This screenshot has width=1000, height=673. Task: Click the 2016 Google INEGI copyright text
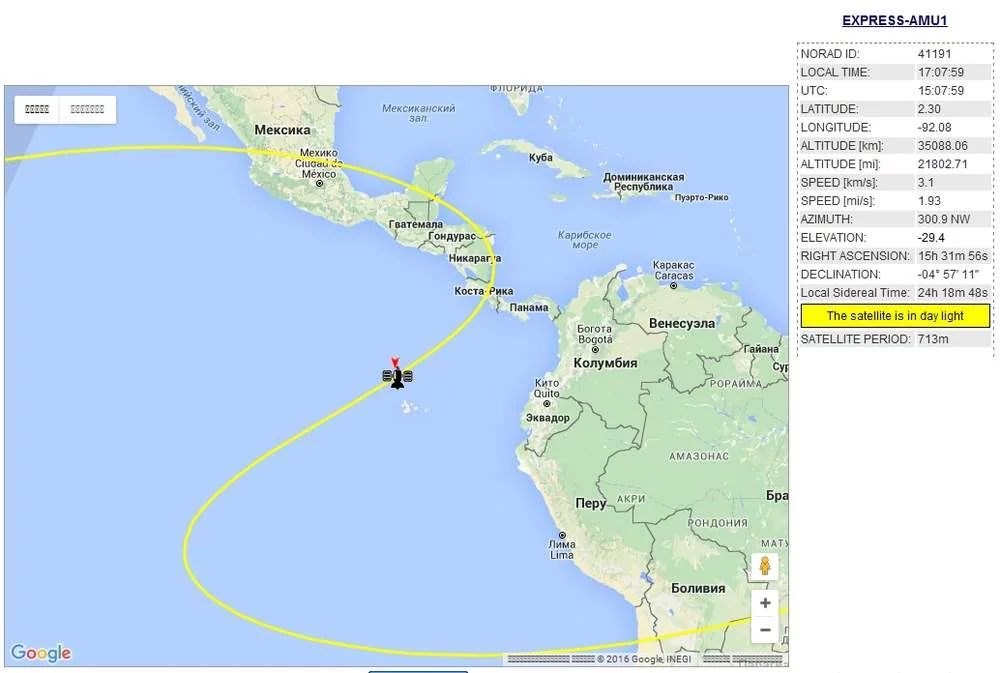point(643,659)
